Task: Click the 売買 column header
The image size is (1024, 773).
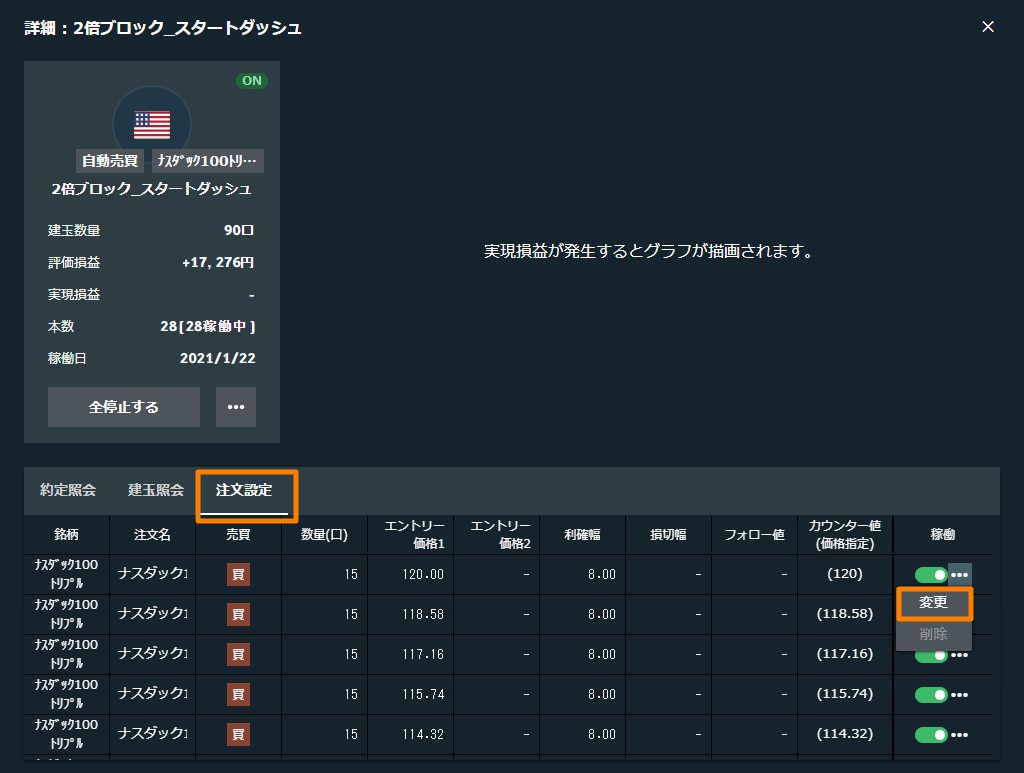Action: pyautogui.click(x=238, y=534)
